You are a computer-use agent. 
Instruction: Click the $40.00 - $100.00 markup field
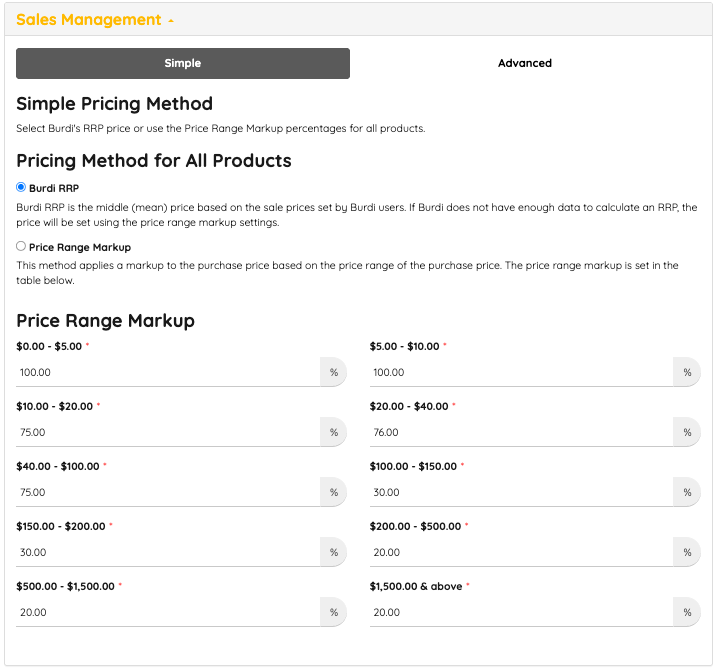tap(168, 492)
